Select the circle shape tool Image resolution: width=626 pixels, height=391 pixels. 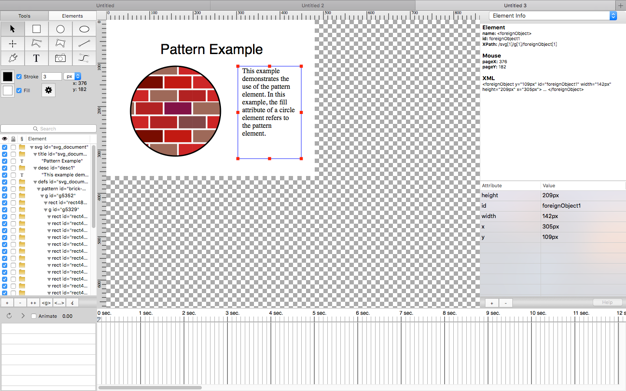(60, 29)
